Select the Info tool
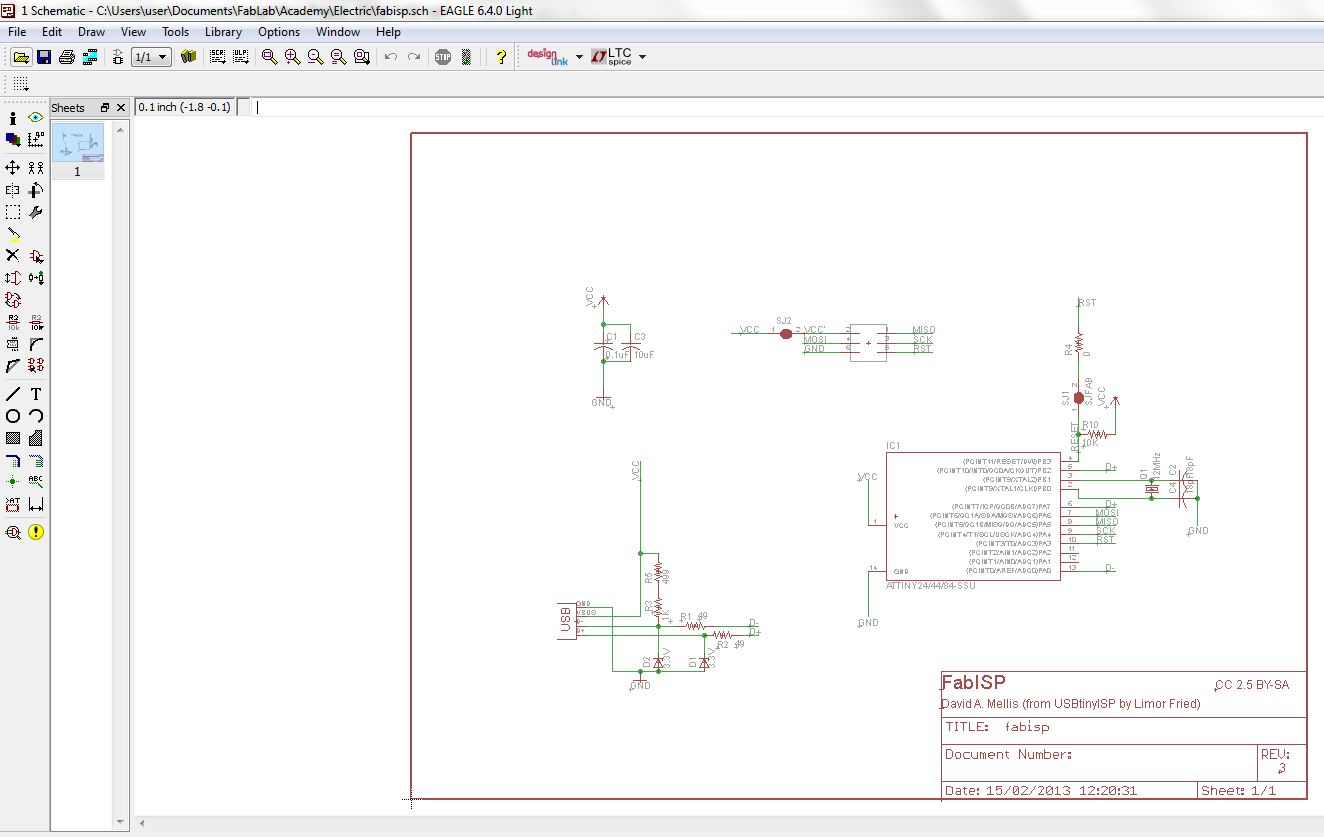Screen dimensions: 1324x837 (13, 118)
